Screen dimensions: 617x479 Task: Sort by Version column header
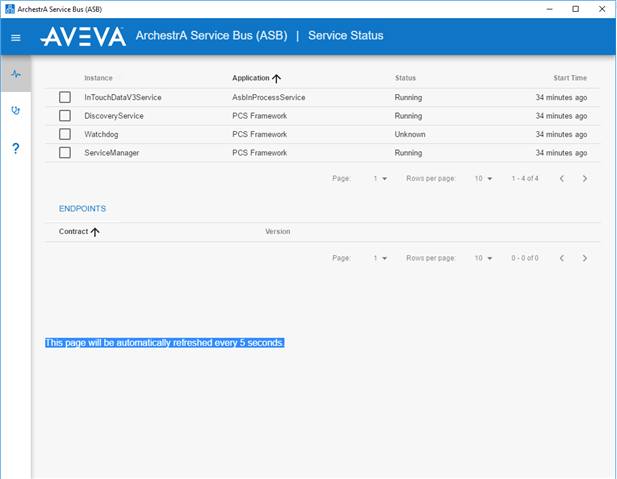point(277,231)
